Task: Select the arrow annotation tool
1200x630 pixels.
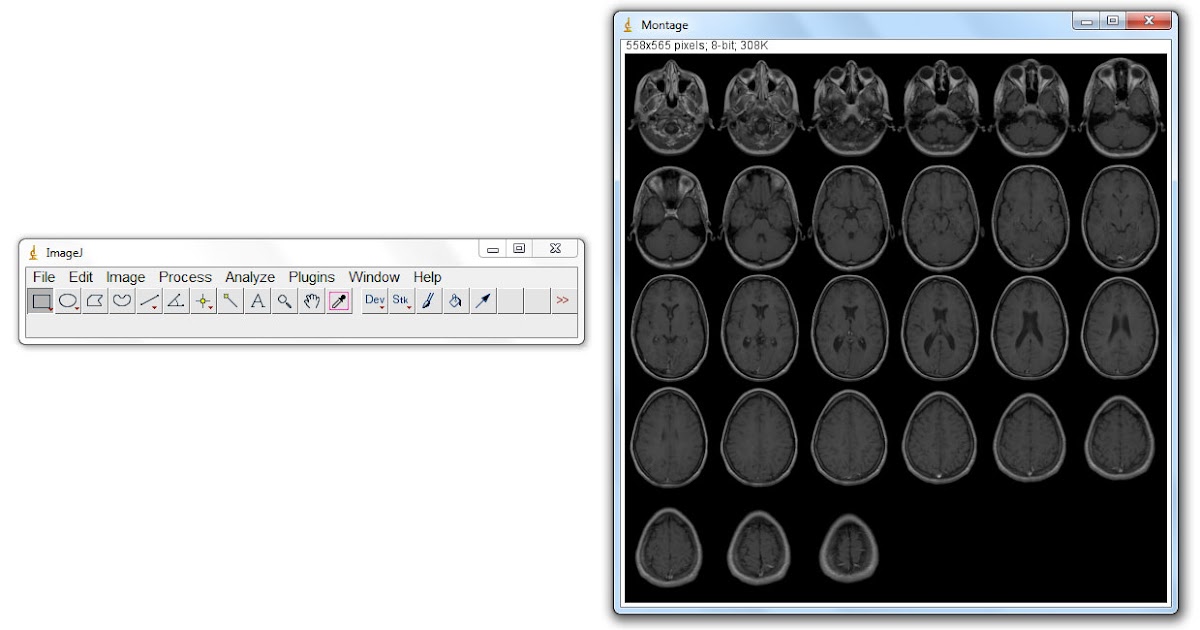Action: pos(482,300)
